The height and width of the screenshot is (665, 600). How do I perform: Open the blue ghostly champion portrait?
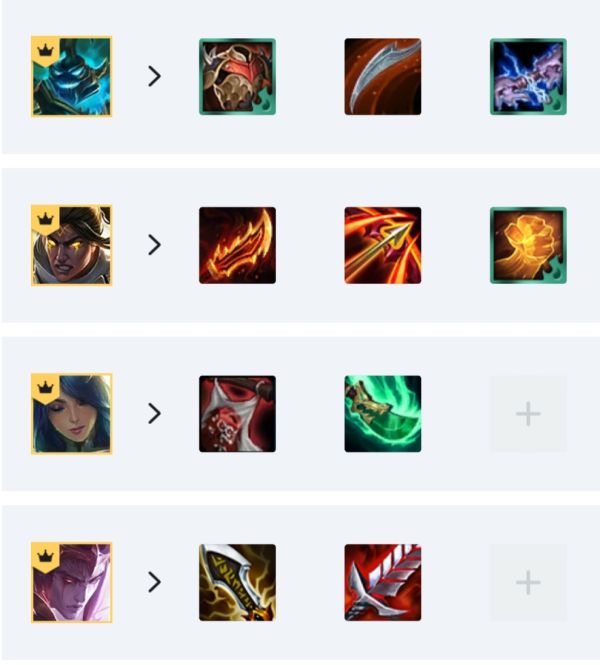(x=72, y=76)
